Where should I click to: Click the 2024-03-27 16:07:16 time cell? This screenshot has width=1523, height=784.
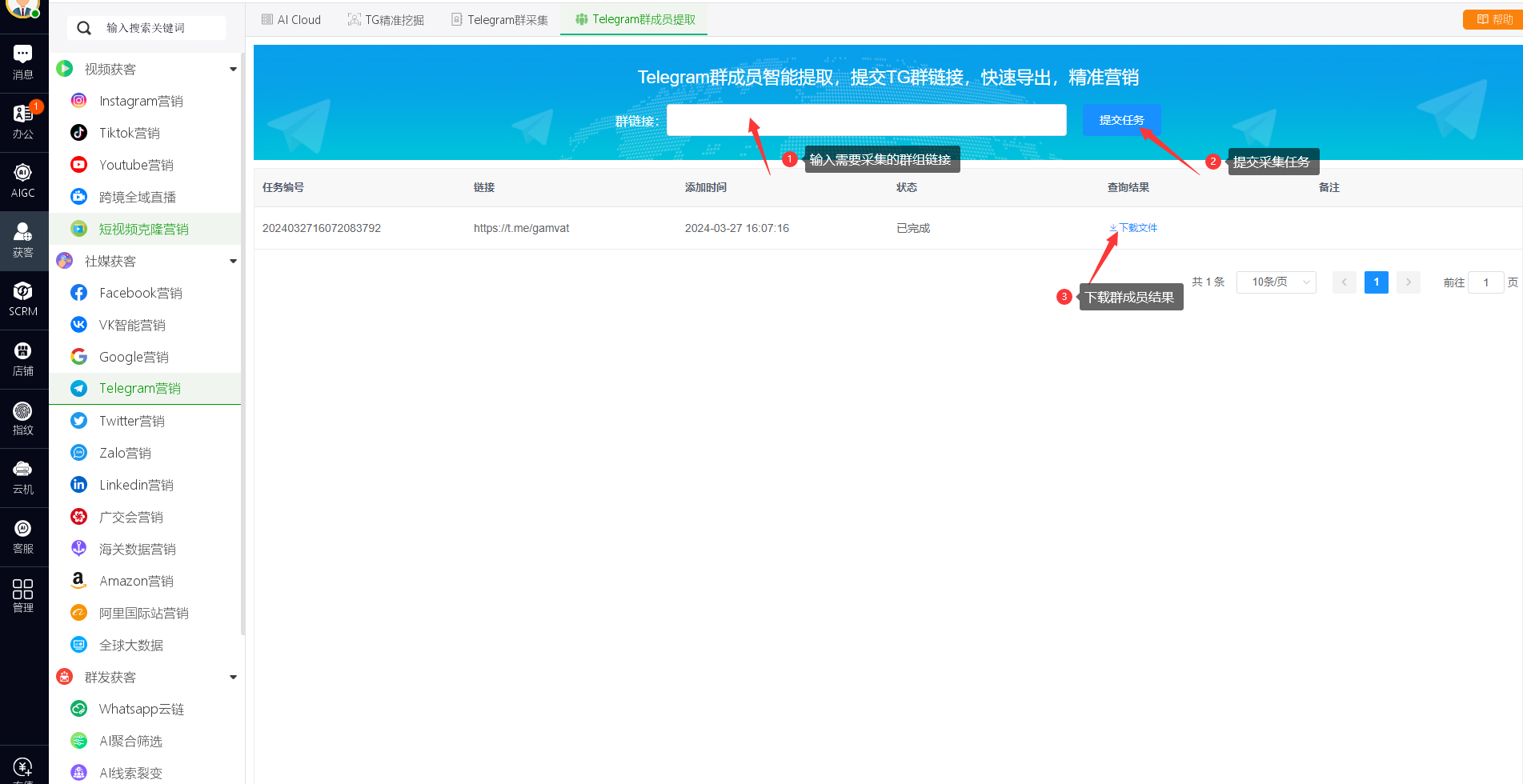737,228
